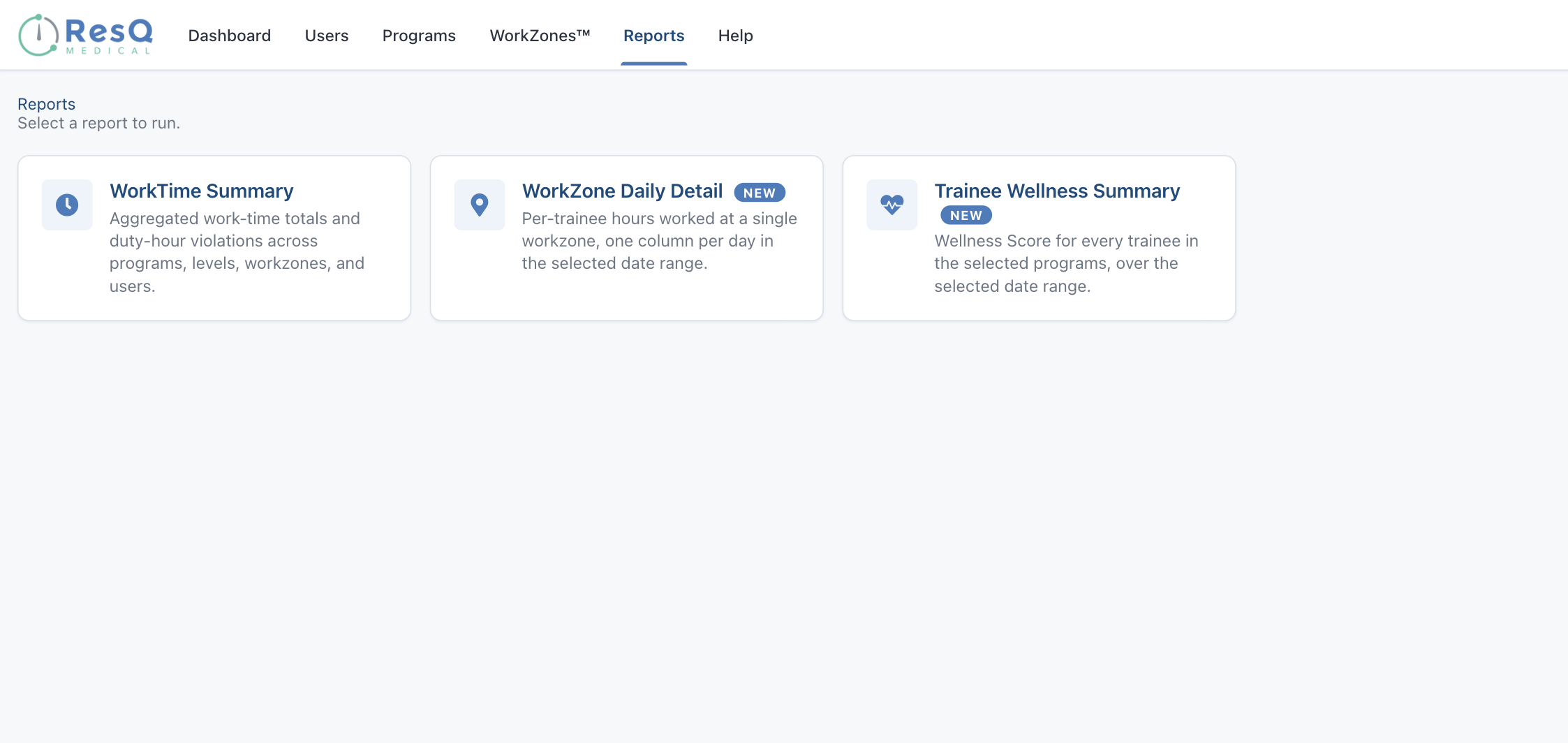Click the ResQ Medical logo

[x=85, y=35]
